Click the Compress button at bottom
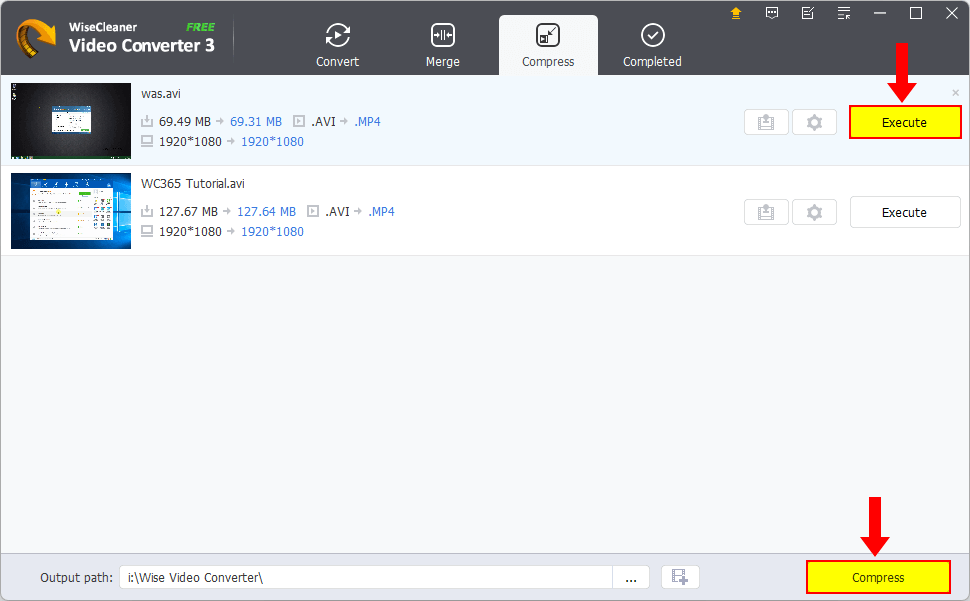Screen dimensions: 970x601 coord(878,577)
